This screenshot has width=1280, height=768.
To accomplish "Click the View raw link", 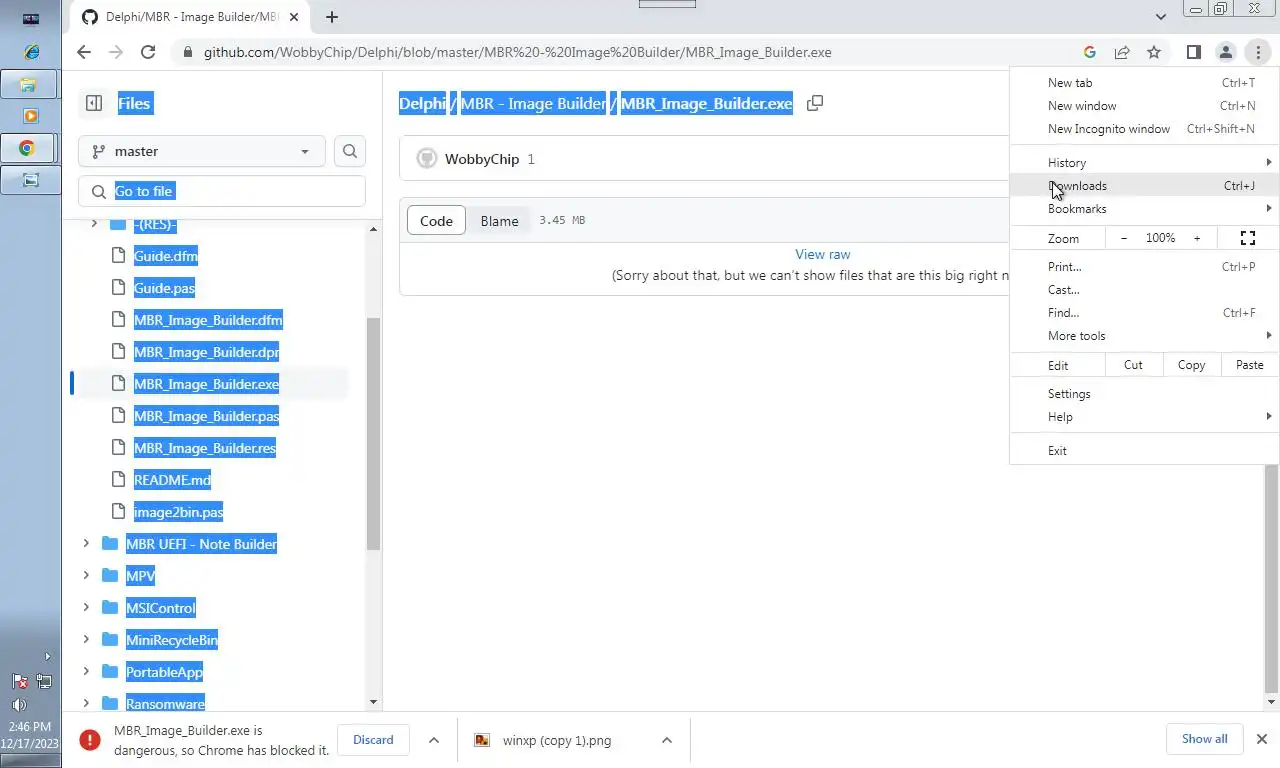I will [822, 255].
